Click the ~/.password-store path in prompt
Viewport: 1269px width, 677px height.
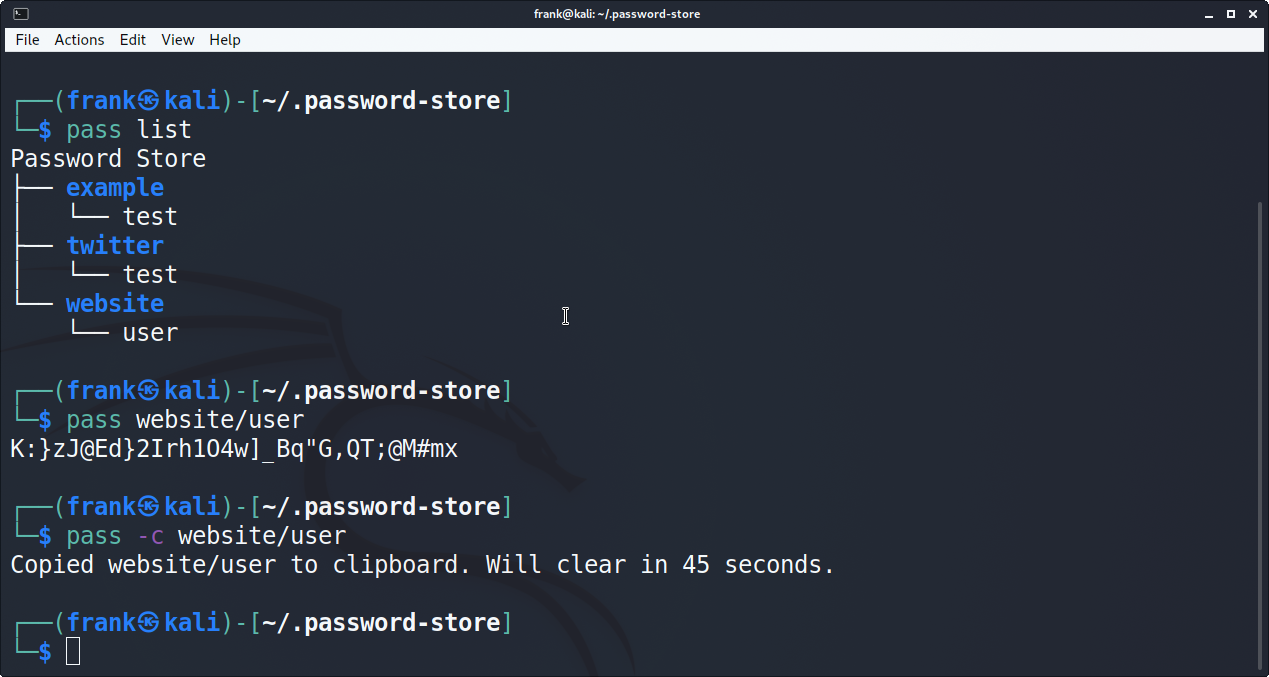pos(380,100)
